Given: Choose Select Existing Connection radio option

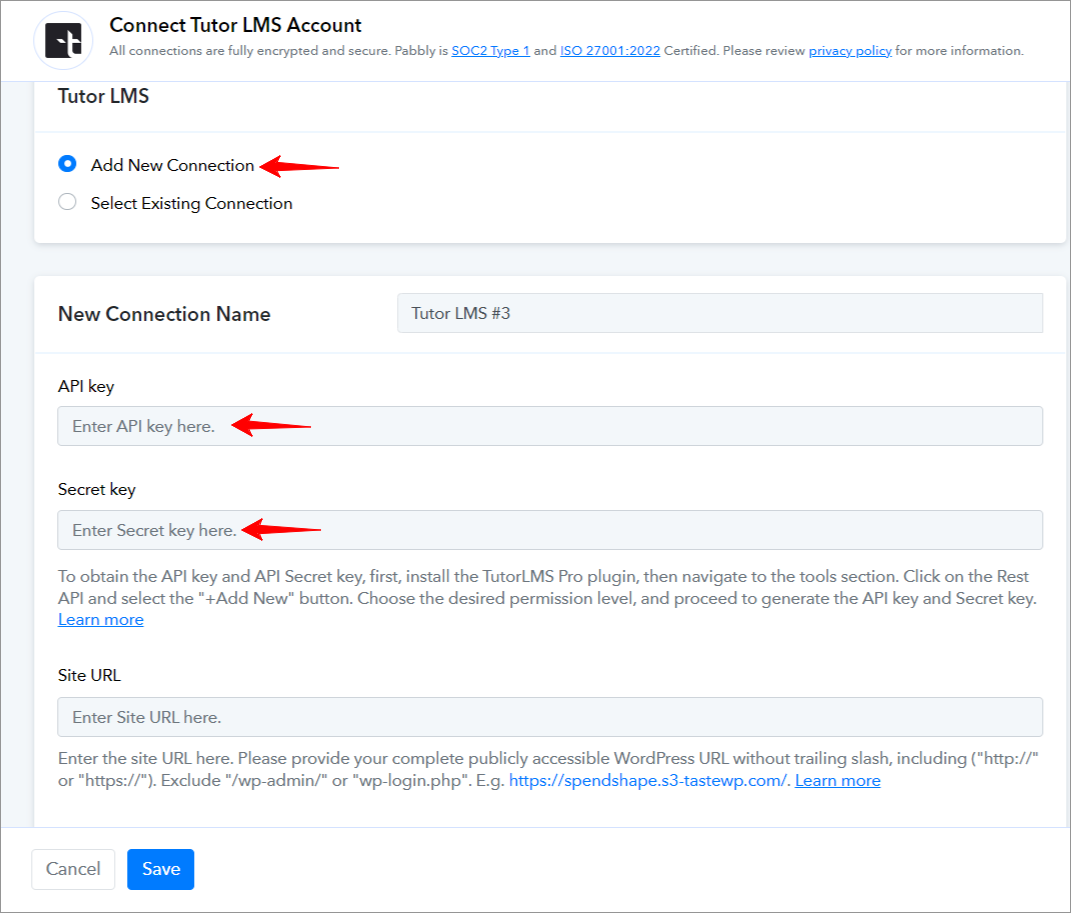Looking at the screenshot, I should 67,202.
